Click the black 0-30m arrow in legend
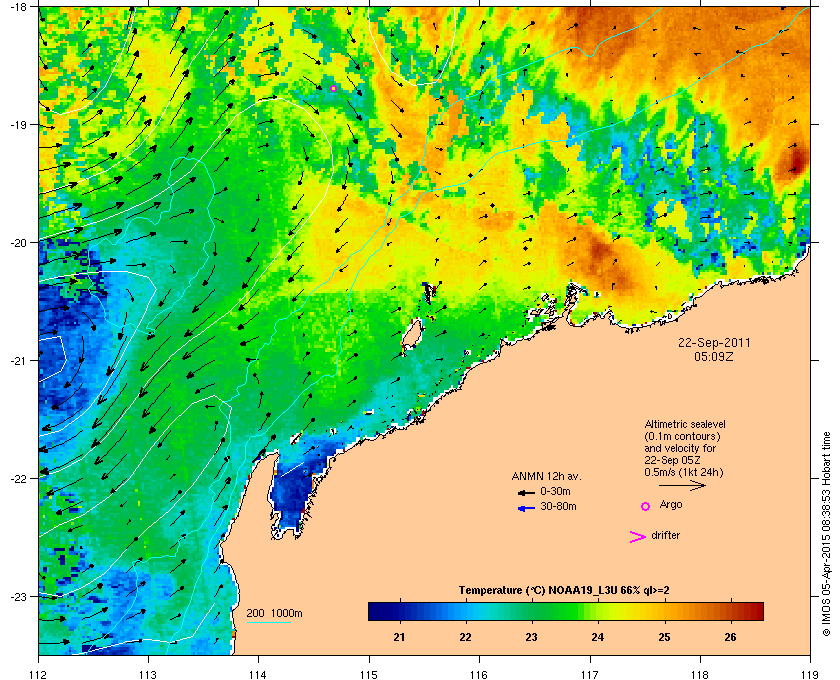This screenshot has height=680, width=840. coord(527,492)
